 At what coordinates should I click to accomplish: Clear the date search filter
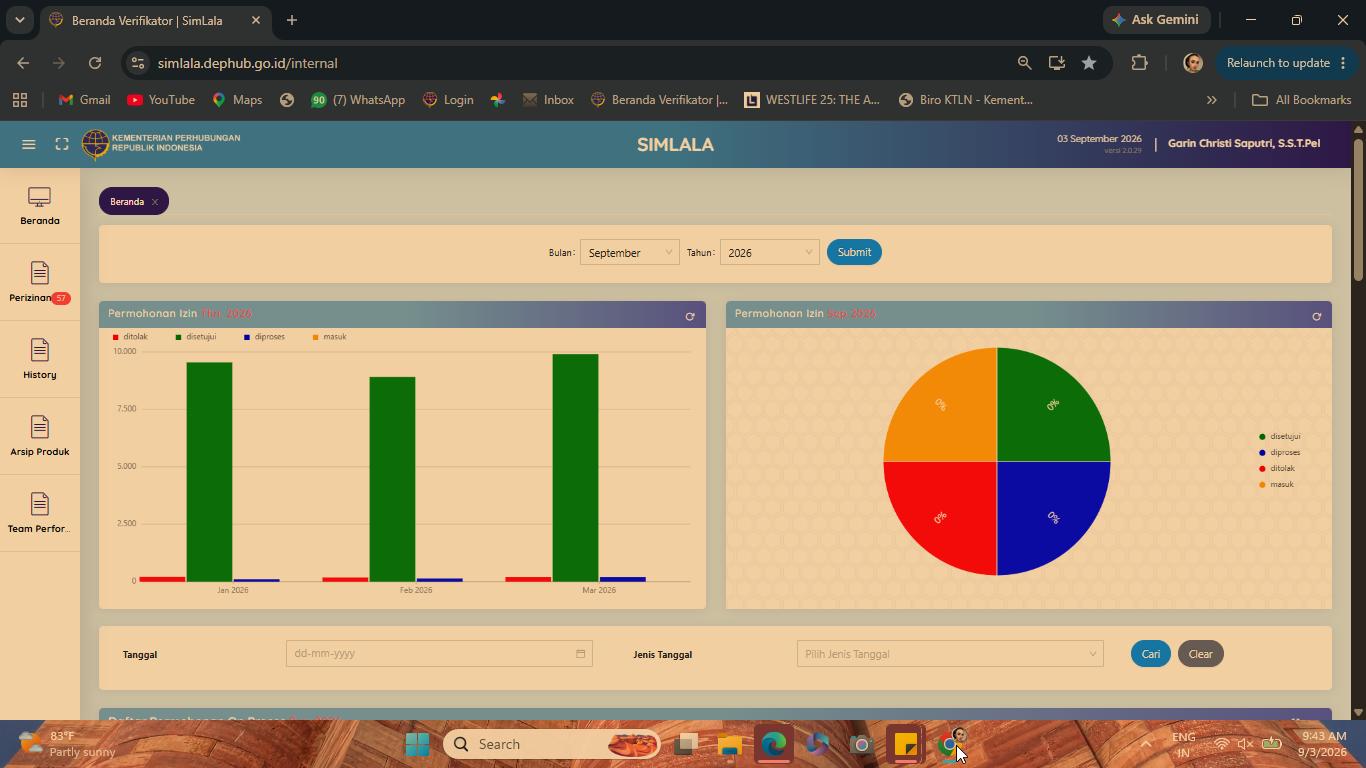coord(1200,654)
